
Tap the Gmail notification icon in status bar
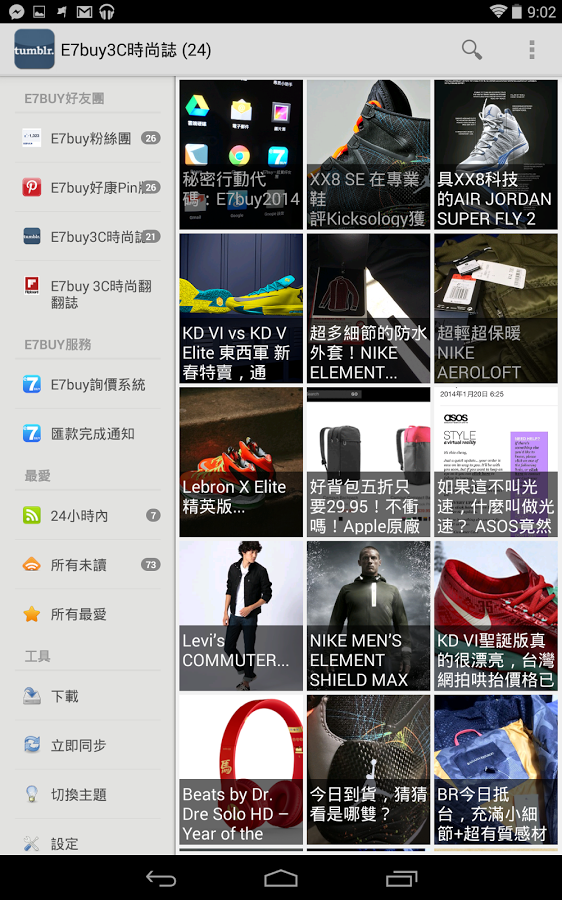[x=84, y=11]
